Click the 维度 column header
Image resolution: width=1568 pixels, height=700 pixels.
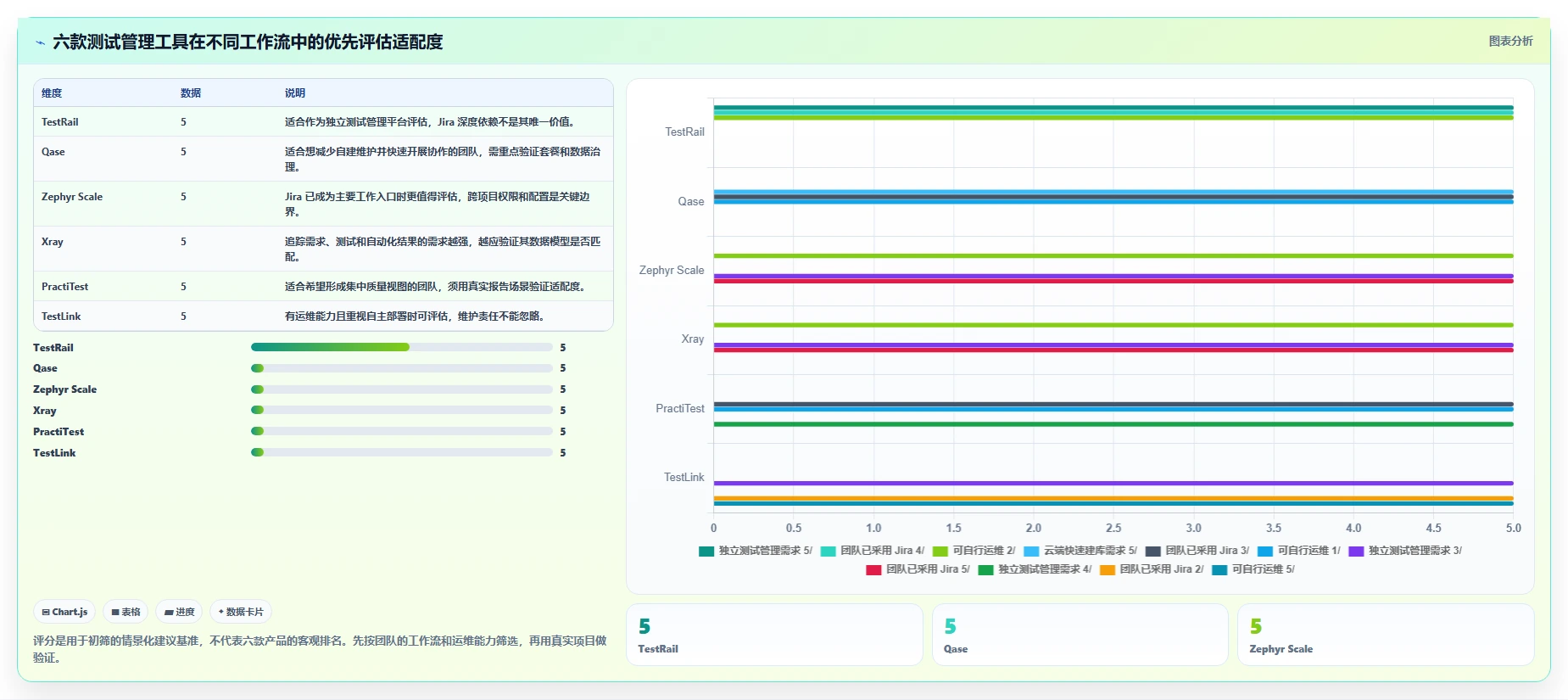click(x=52, y=93)
